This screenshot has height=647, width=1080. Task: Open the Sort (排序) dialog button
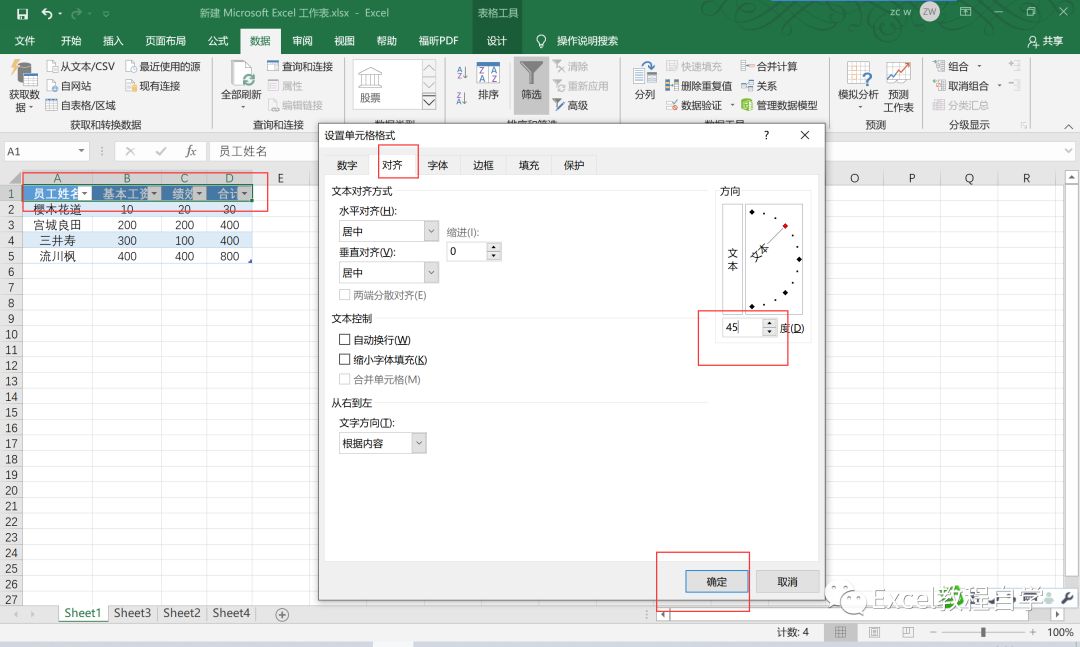[x=488, y=83]
